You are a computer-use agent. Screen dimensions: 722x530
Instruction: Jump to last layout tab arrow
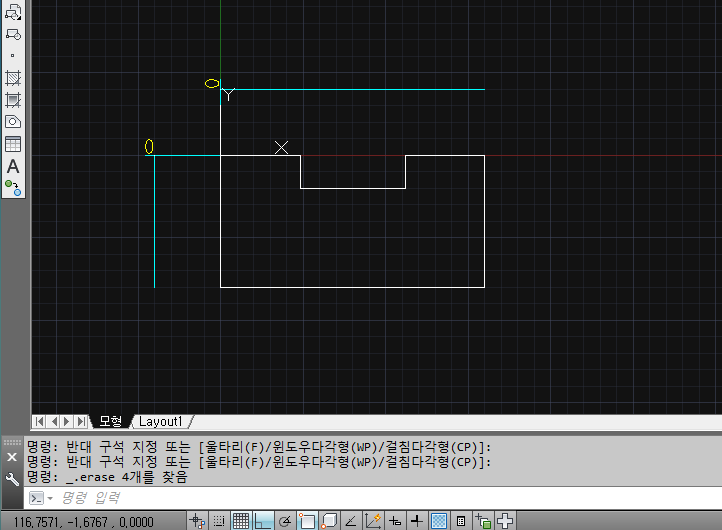click(81, 421)
